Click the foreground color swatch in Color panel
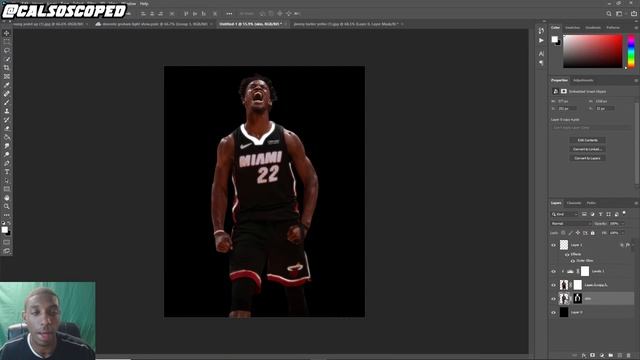Image resolution: width=640 pixels, height=360 pixels. 555,39
